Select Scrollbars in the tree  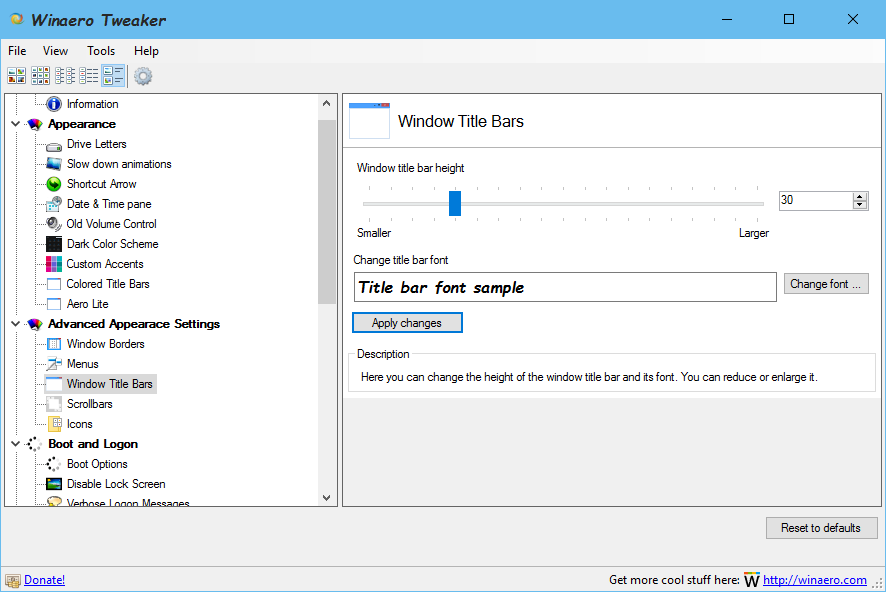click(89, 404)
